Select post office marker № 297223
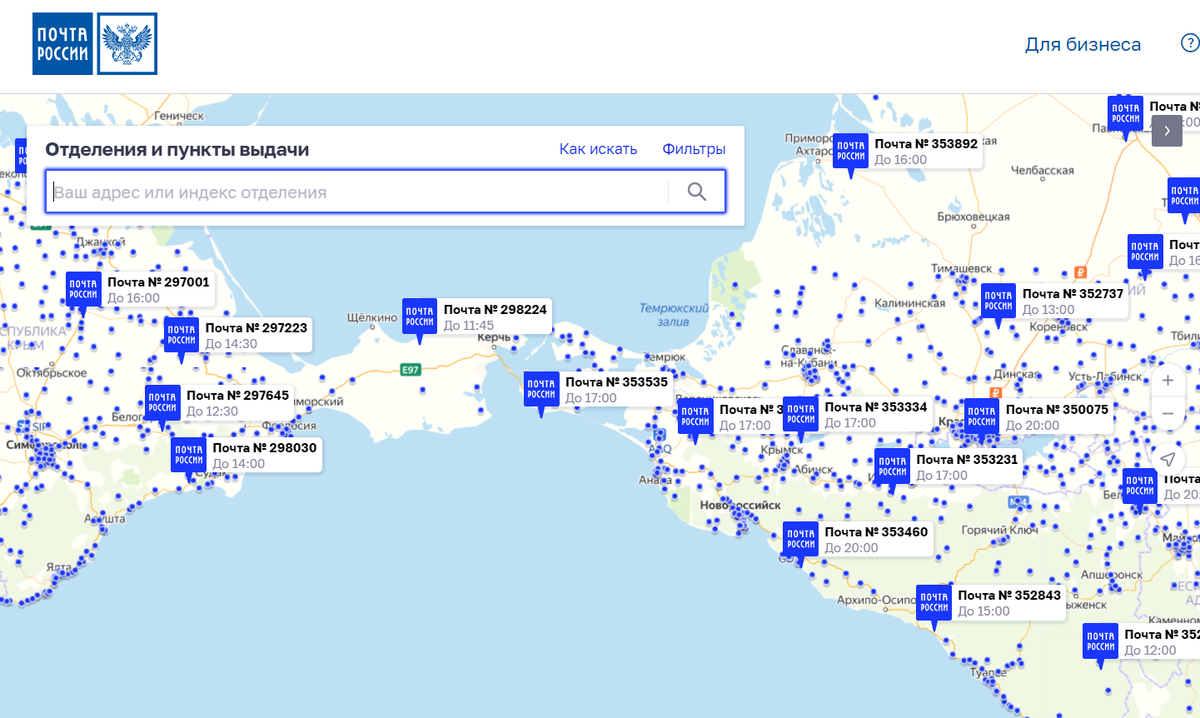This screenshot has height=718, width=1200. pyautogui.click(x=182, y=337)
